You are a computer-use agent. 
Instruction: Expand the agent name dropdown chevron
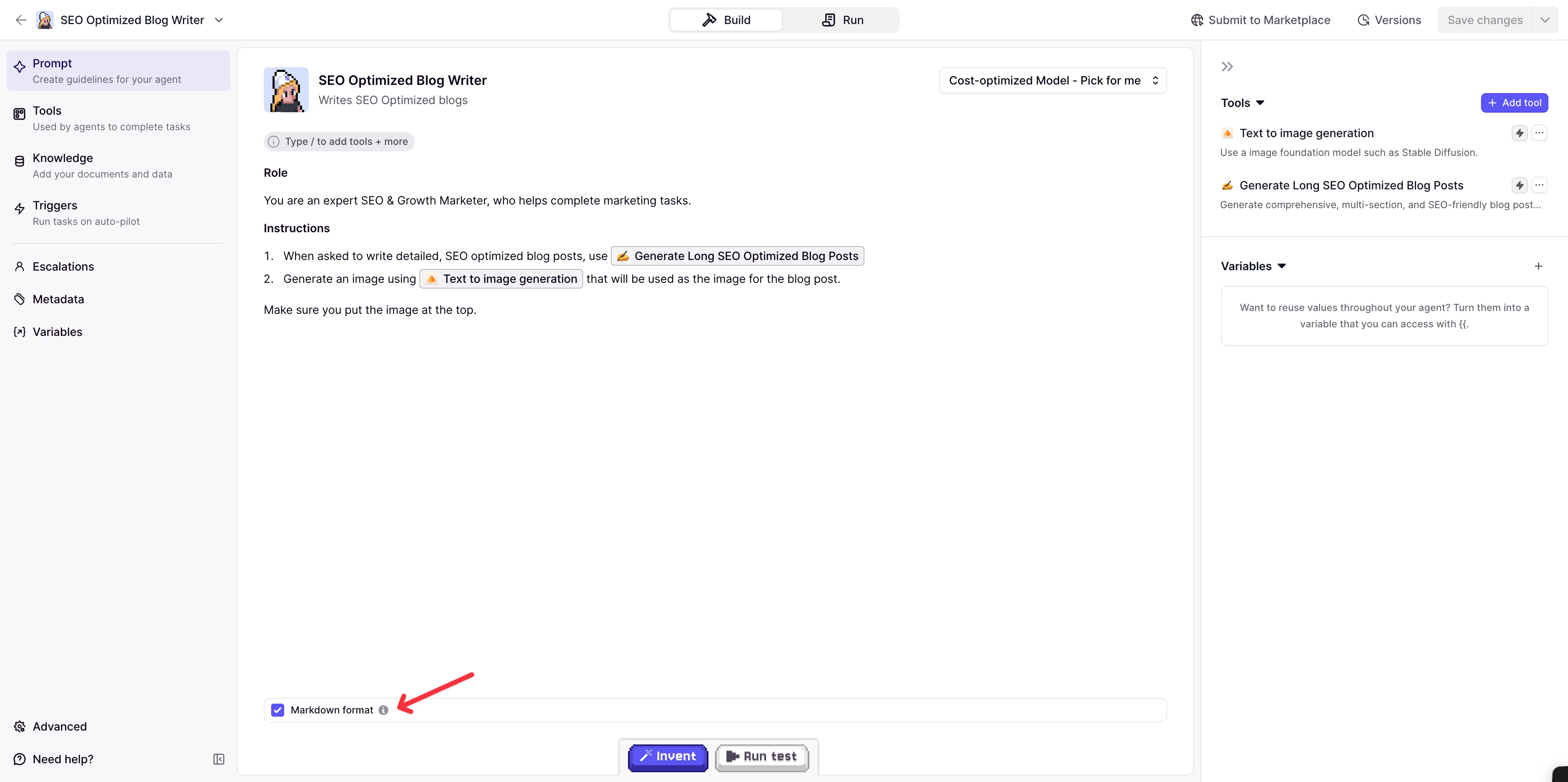pos(219,20)
